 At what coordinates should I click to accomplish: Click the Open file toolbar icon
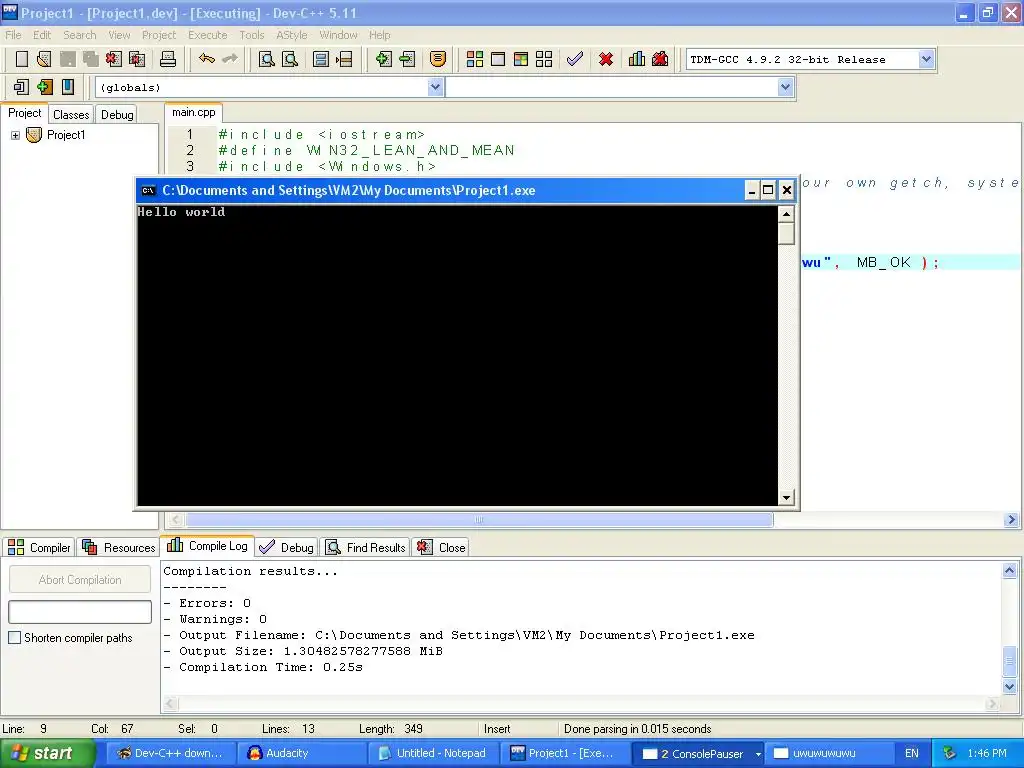[44, 59]
